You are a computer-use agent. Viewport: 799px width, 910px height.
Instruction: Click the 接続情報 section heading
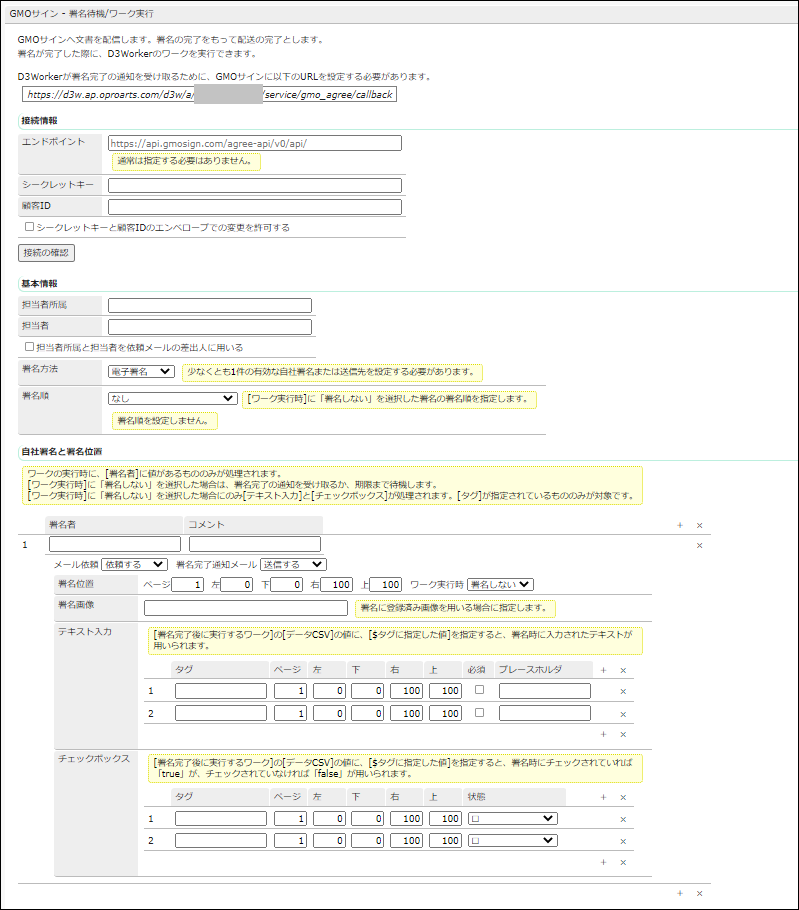click(39, 121)
